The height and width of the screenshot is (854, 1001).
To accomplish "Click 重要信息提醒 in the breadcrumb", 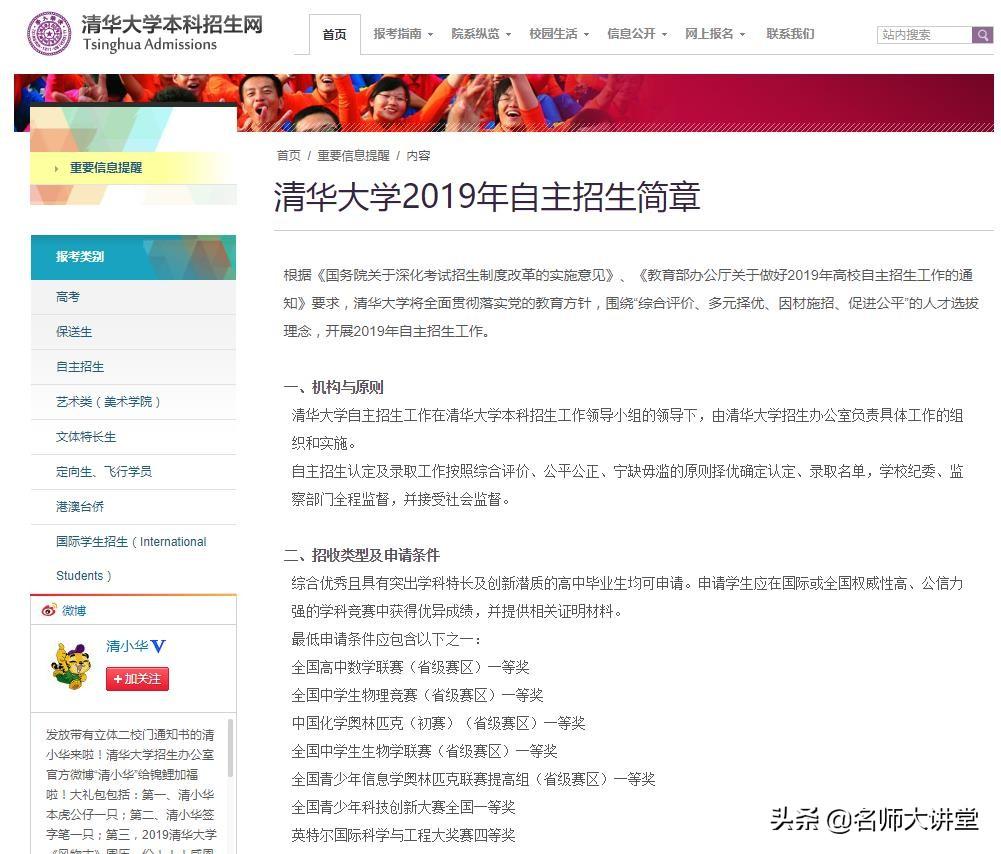I will (x=353, y=156).
